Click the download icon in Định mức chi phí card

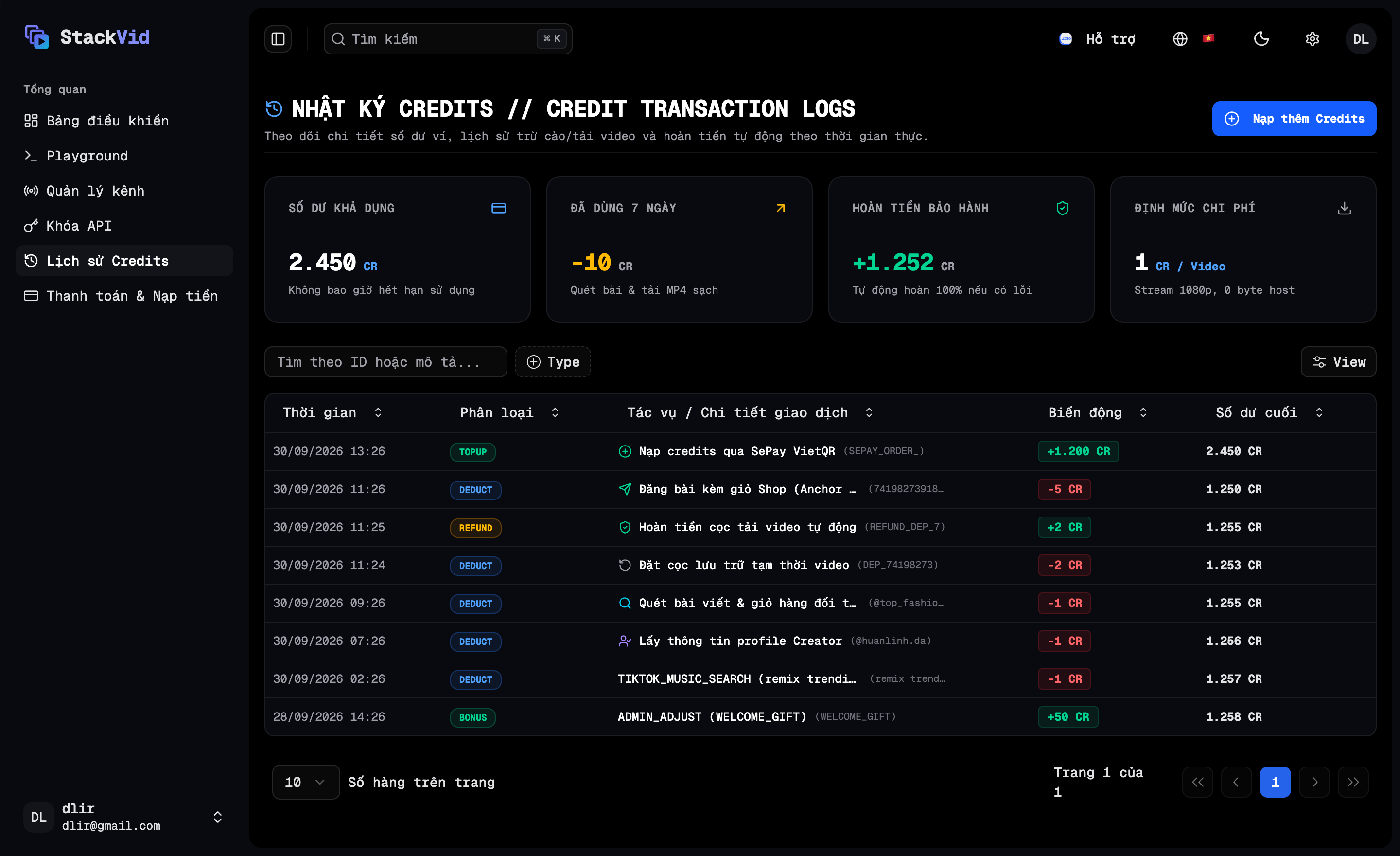click(1344, 208)
